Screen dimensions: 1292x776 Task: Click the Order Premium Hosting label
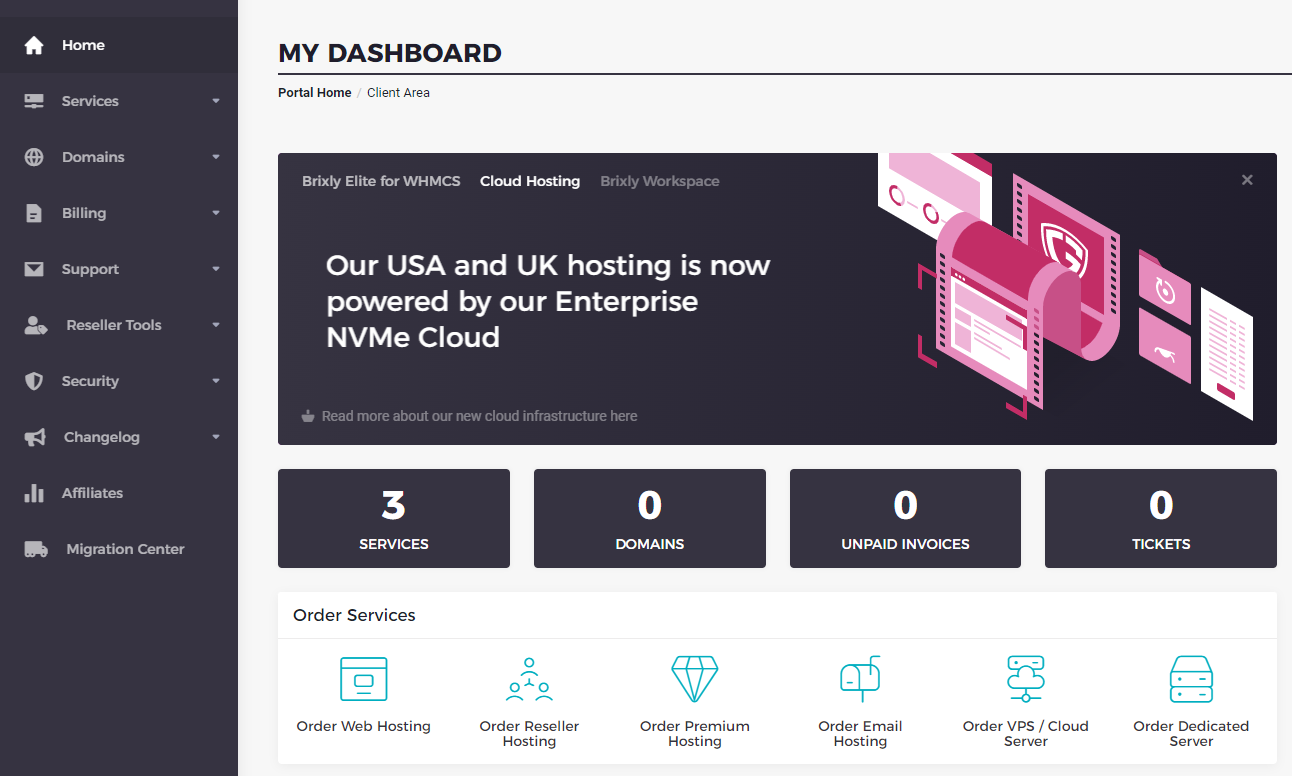point(695,734)
